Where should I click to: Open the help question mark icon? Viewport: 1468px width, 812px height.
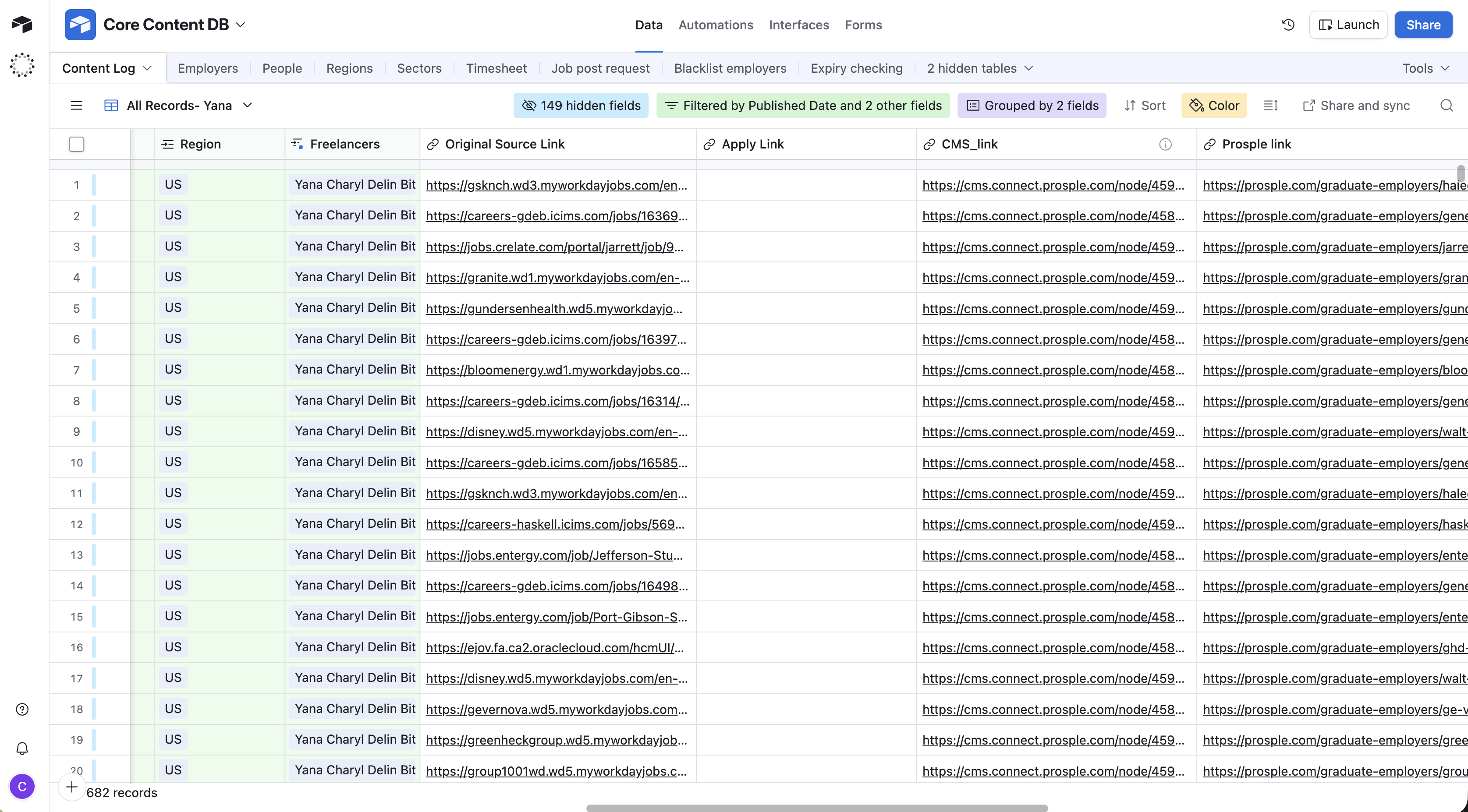click(21, 709)
